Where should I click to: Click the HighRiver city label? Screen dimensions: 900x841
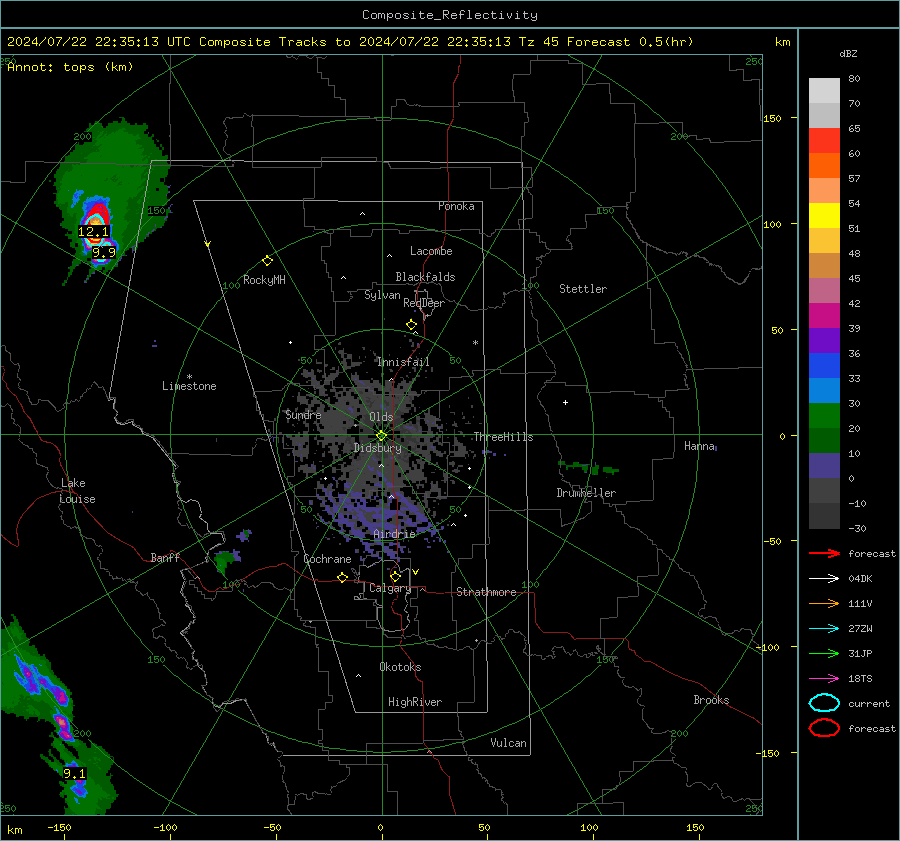[x=415, y=702]
